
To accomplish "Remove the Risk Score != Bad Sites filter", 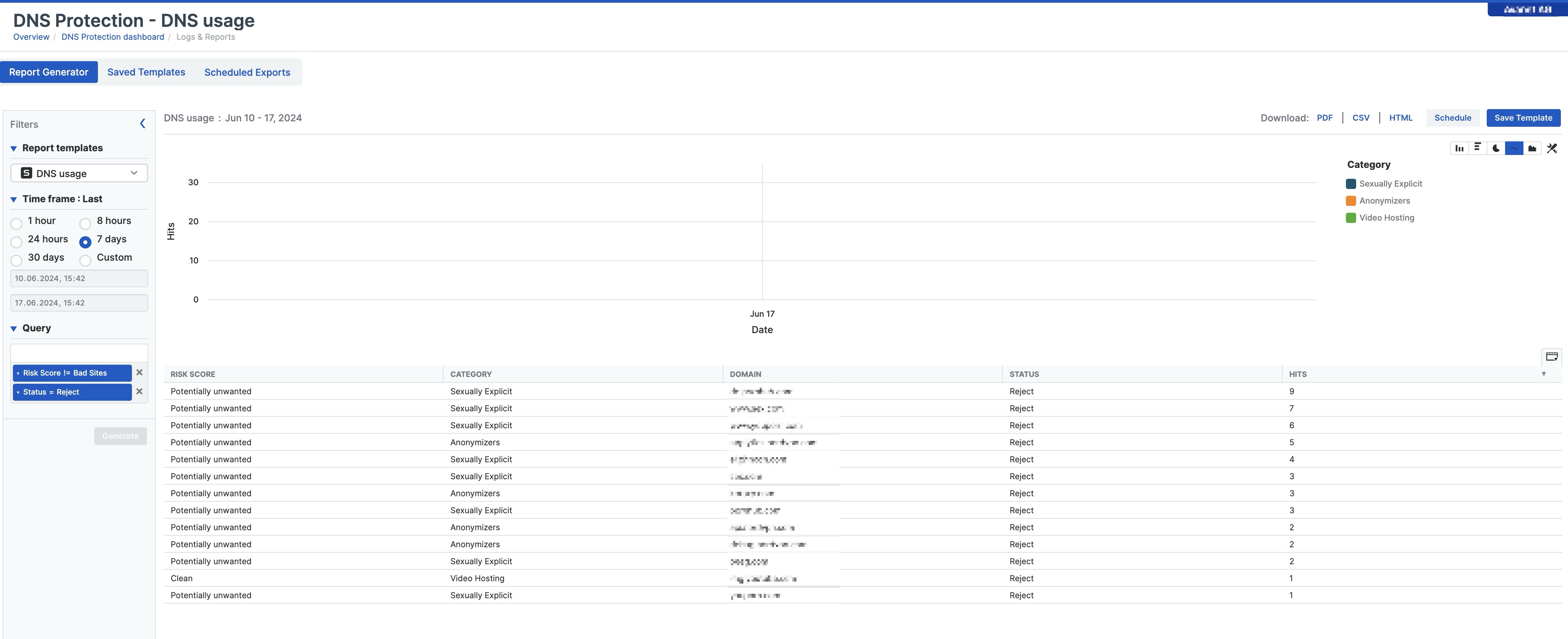I will tap(139, 373).
